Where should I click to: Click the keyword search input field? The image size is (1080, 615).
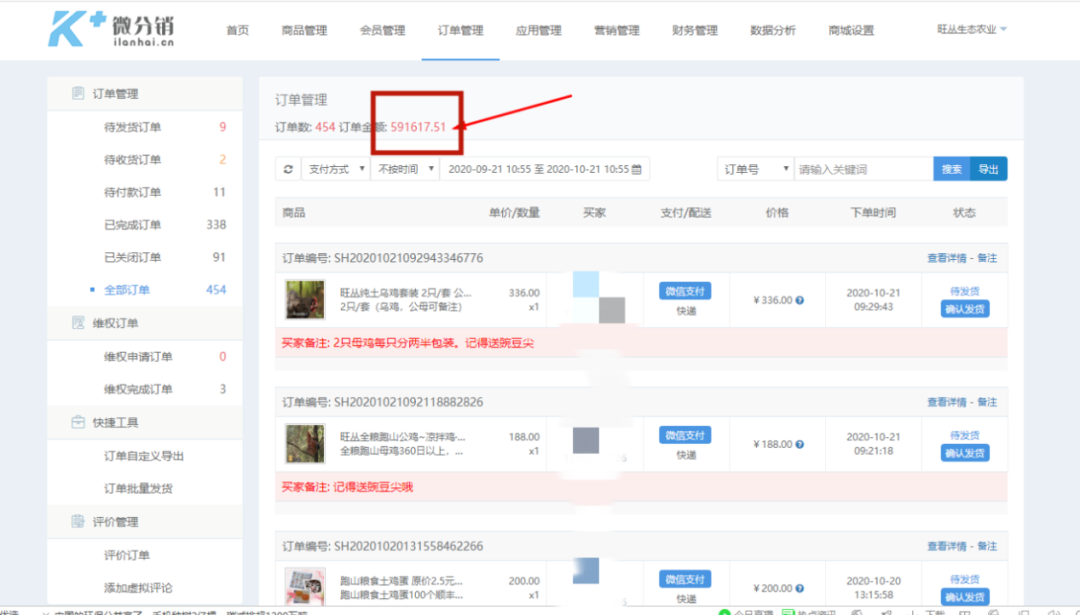point(862,168)
